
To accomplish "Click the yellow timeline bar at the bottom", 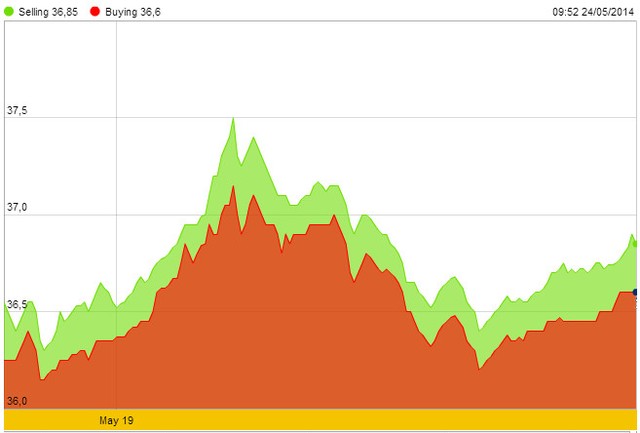I will point(320,421).
